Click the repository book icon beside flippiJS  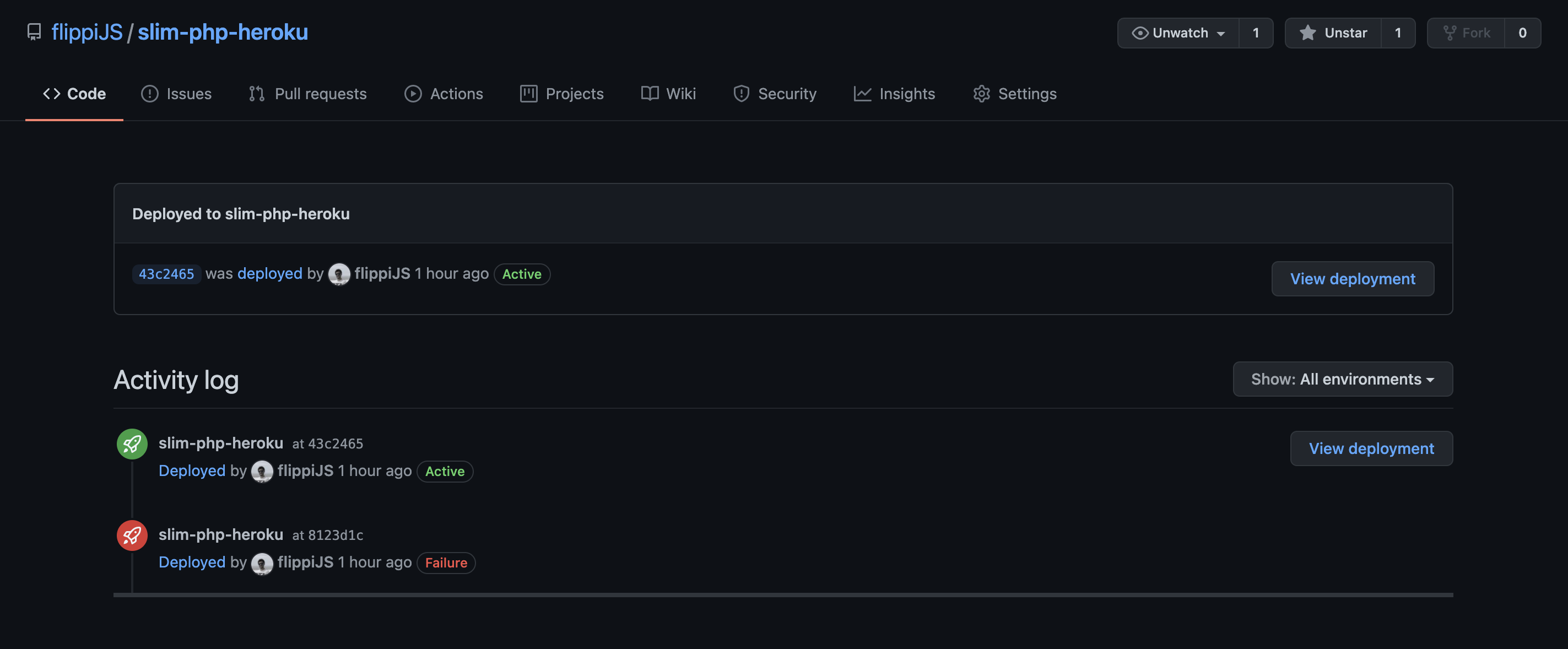(34, 31)
